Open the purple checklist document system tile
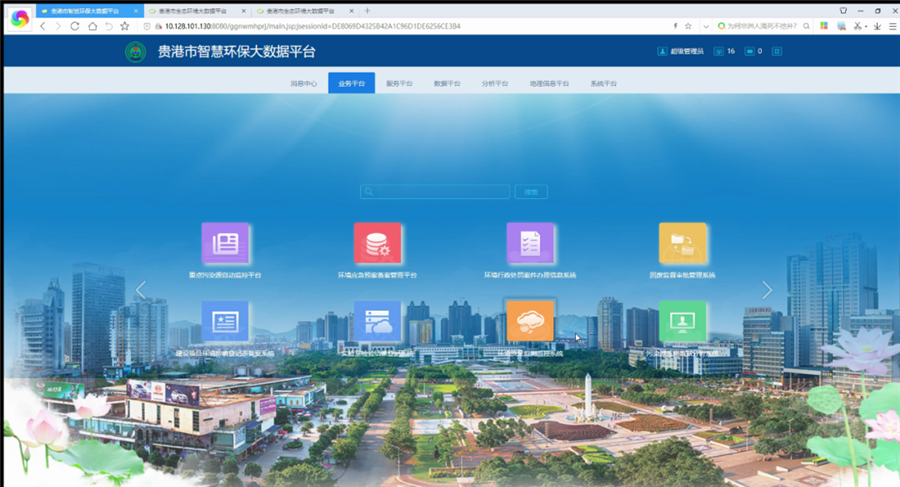 point(530,243)
